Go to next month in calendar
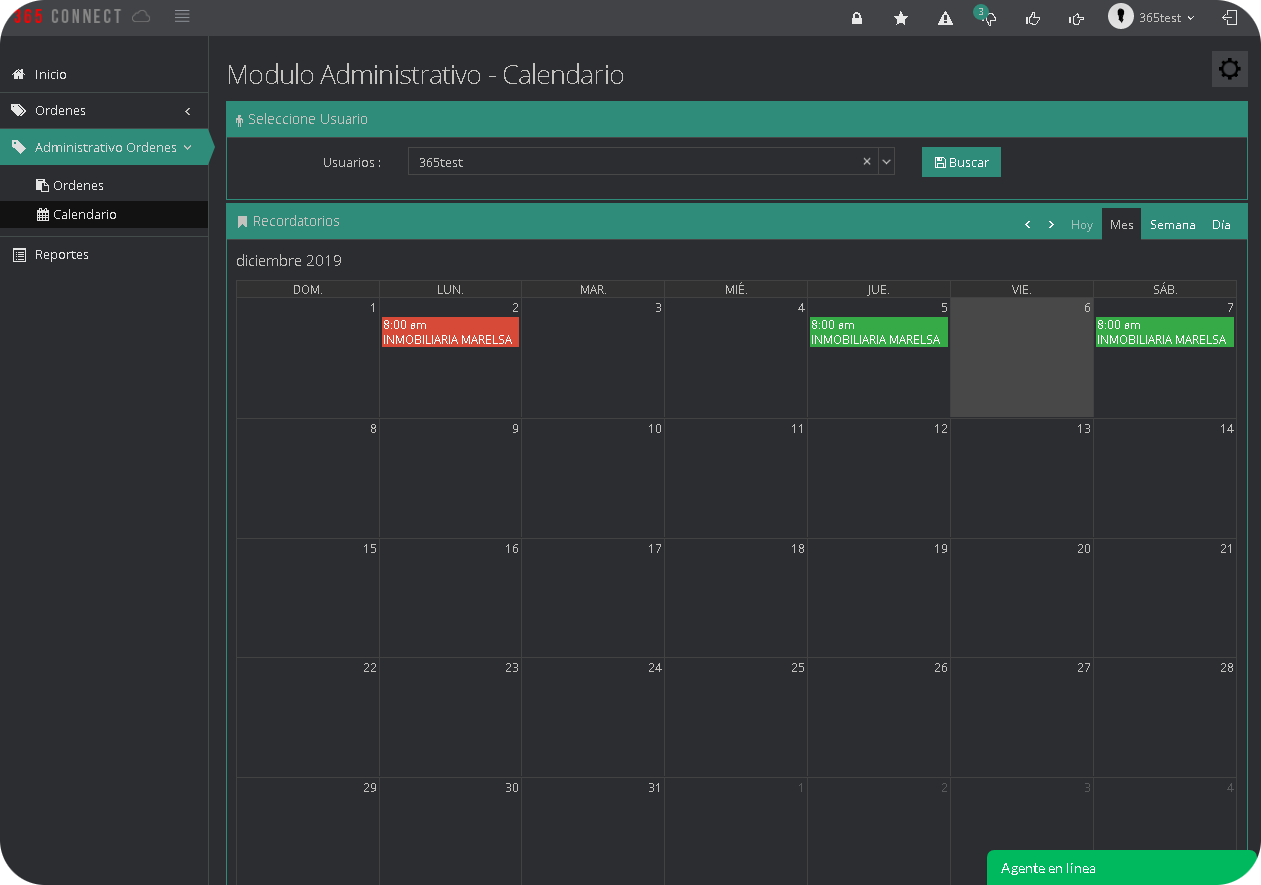1261x885 pixels. click(1051, 225)
